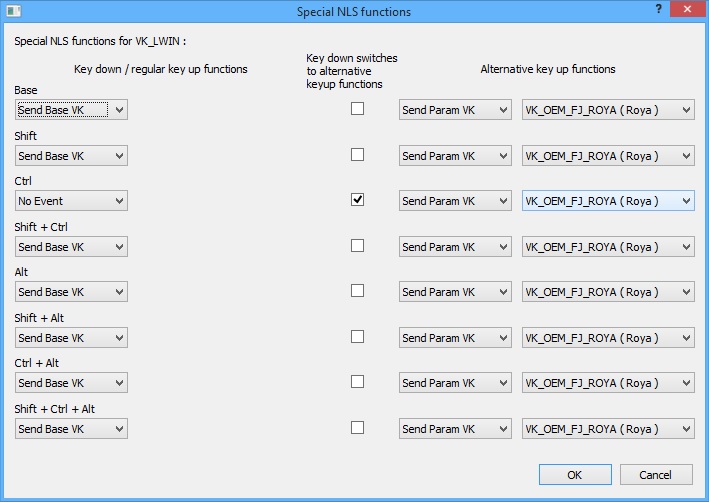Image resolution: width=709 pixels, height=502 pixels.
Task: Enable the Base row alternative keyup checkbox
Action: click(x=357, y=109)
